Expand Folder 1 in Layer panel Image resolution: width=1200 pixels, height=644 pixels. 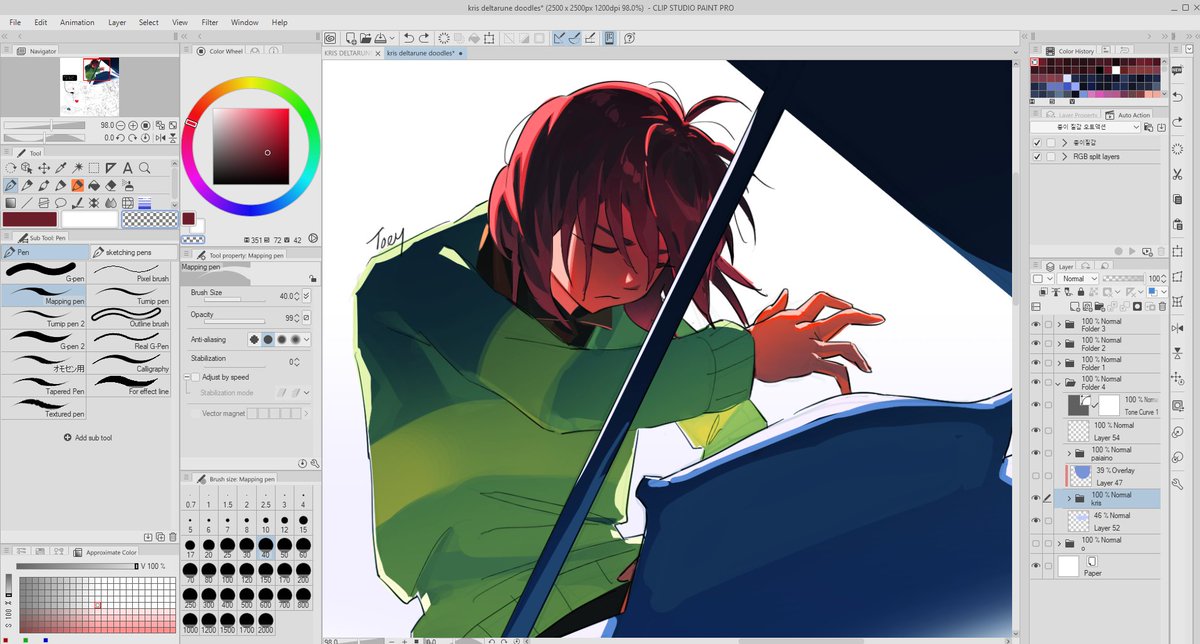1059,362
